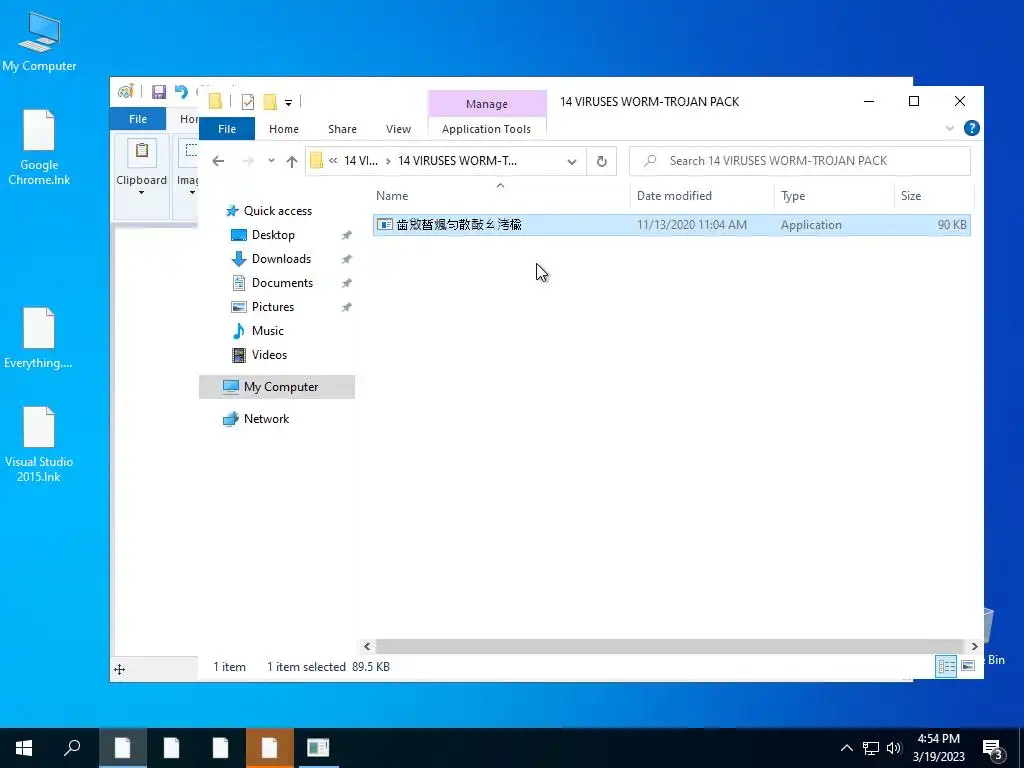The image size is (1024, 768).
Task: Click Visual Studio 2015.lnk desktop icon
Action: click(x=39, y=445)
